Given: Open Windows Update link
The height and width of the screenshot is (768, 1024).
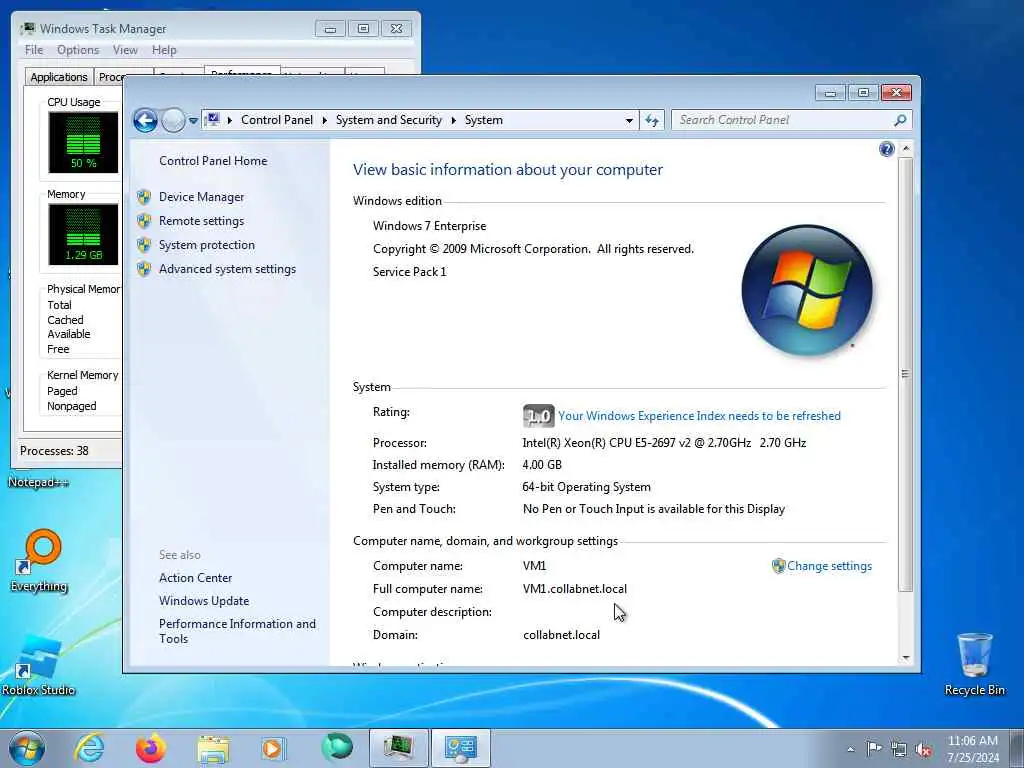Looking at the screenshot, I should coord(204,601).
